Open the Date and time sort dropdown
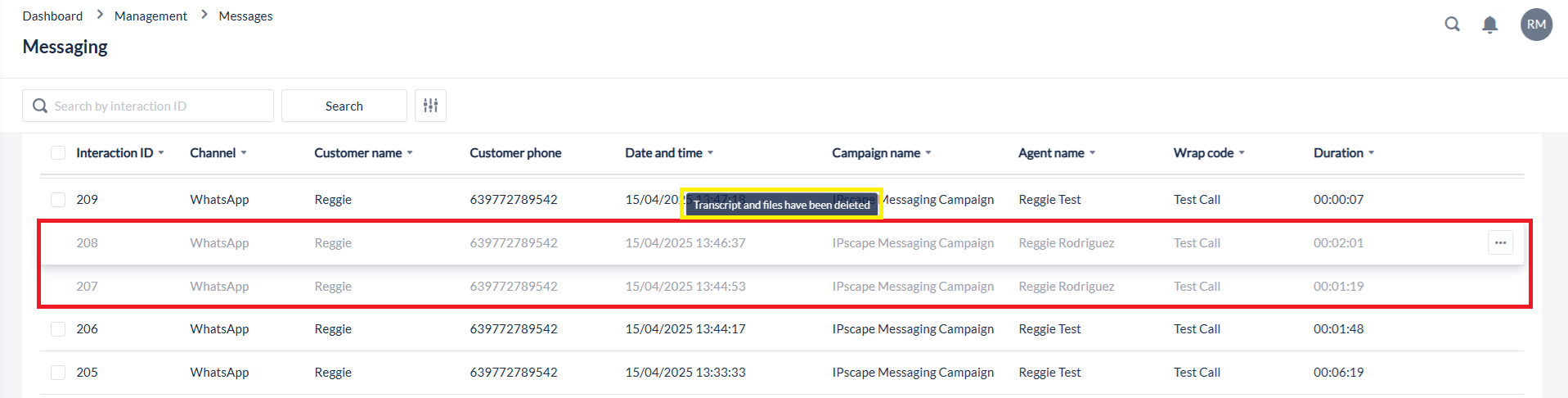Screen dimensions: 1568x398 (x=710, y=153)
